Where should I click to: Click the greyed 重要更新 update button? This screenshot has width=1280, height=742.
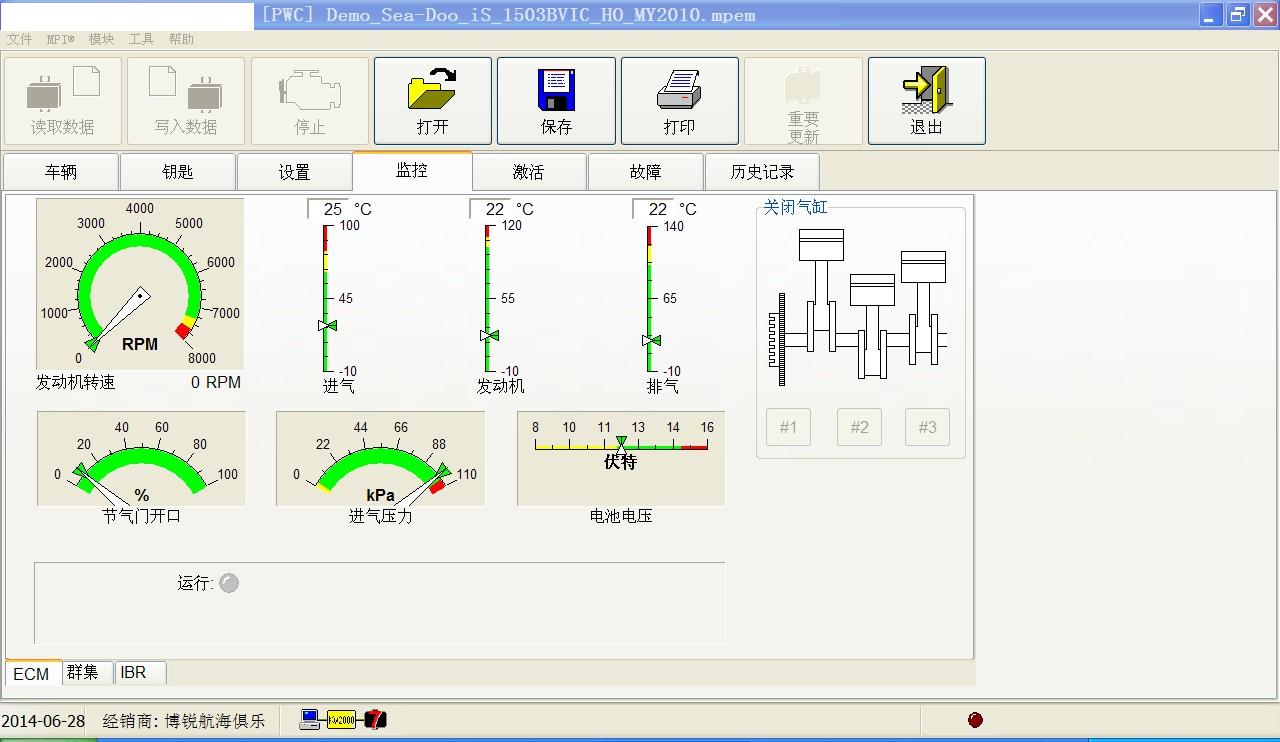point(803,101)
